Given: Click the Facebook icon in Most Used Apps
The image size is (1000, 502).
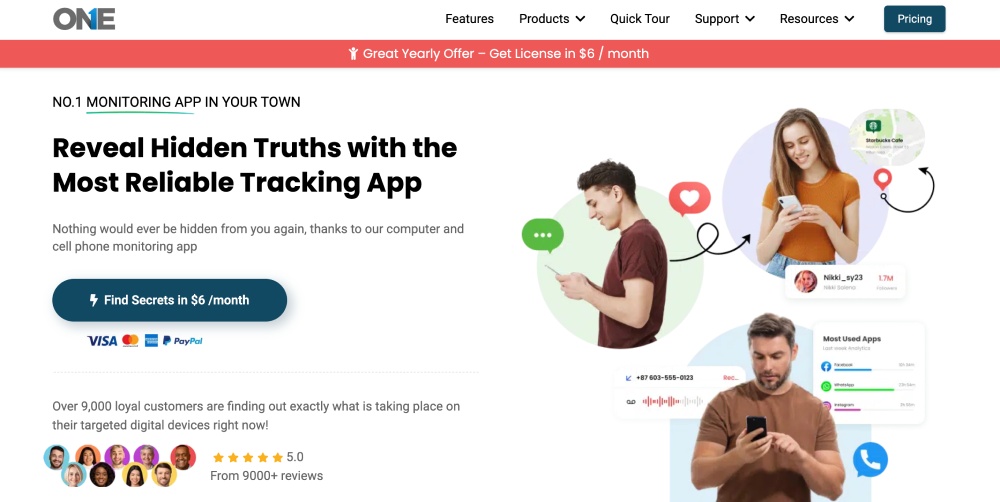Looking at the screenshot, I should [826, 366].
